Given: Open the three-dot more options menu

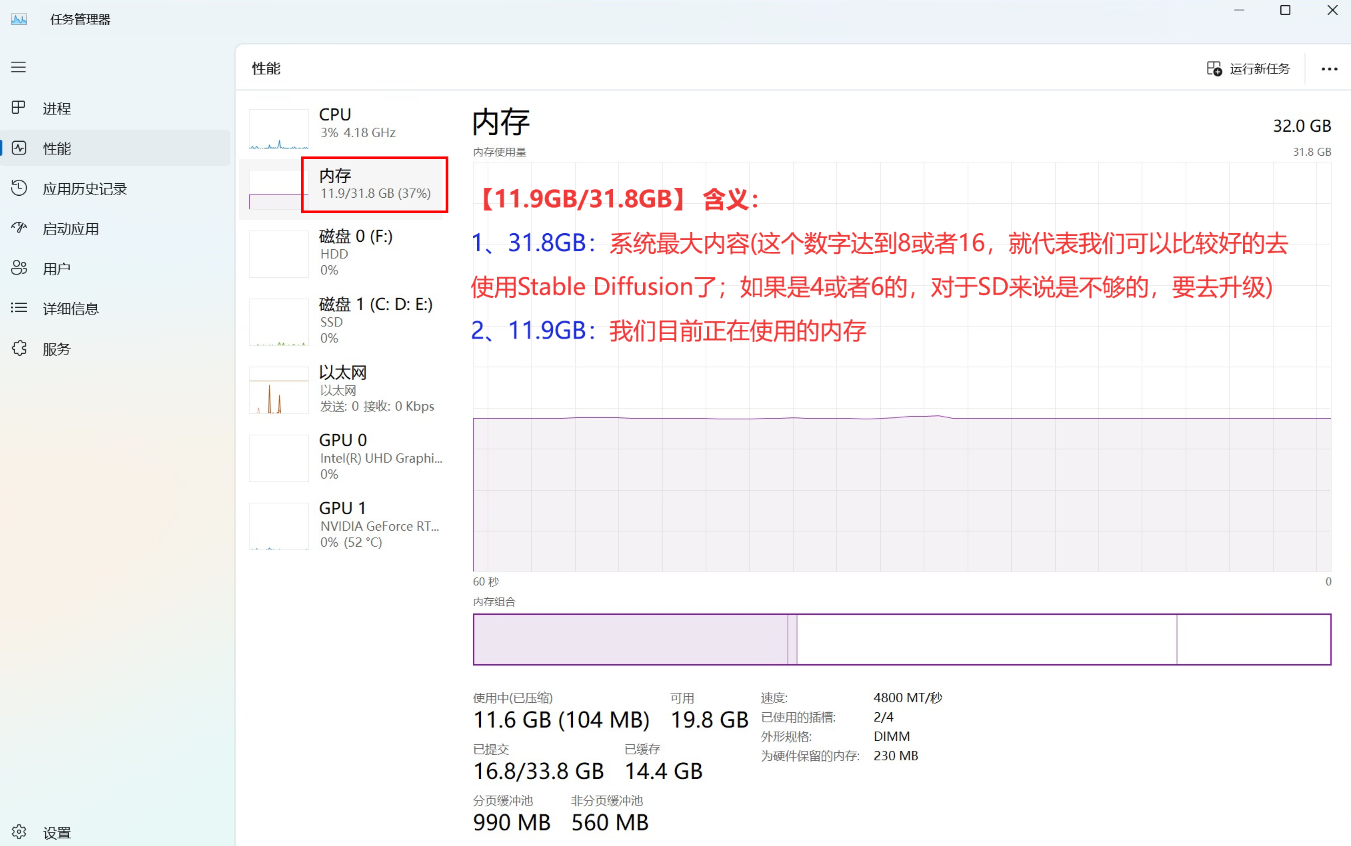Looking at the screenshot, I should (x=1329, y=69).
